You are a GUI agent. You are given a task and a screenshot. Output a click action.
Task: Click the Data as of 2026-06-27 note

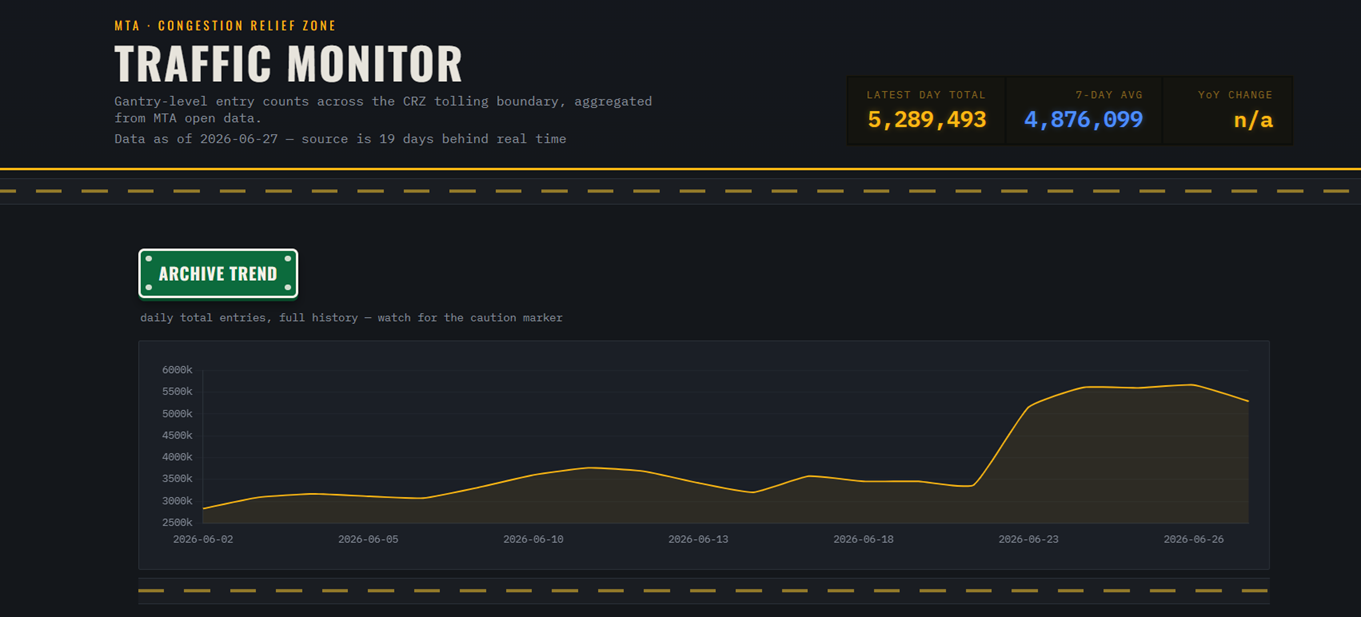(340, 139)
